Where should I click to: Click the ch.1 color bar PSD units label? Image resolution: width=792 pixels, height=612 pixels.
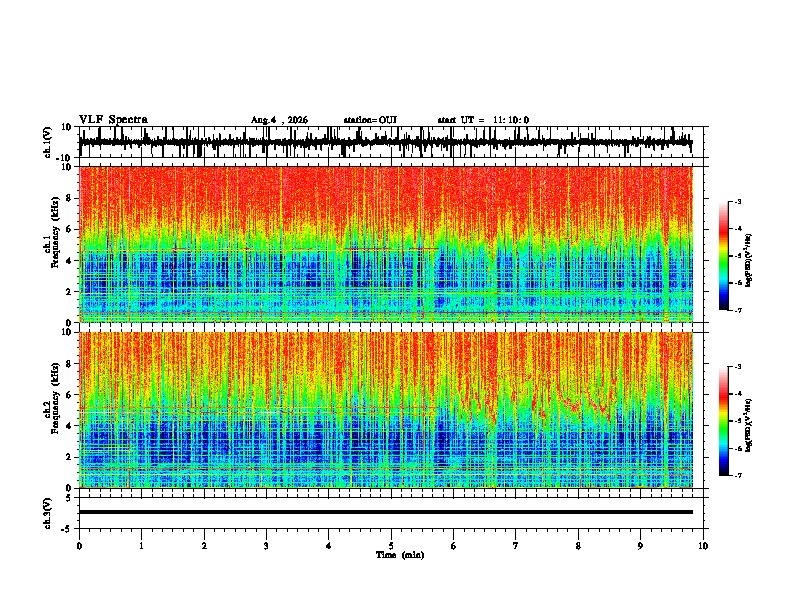[749, 261]
